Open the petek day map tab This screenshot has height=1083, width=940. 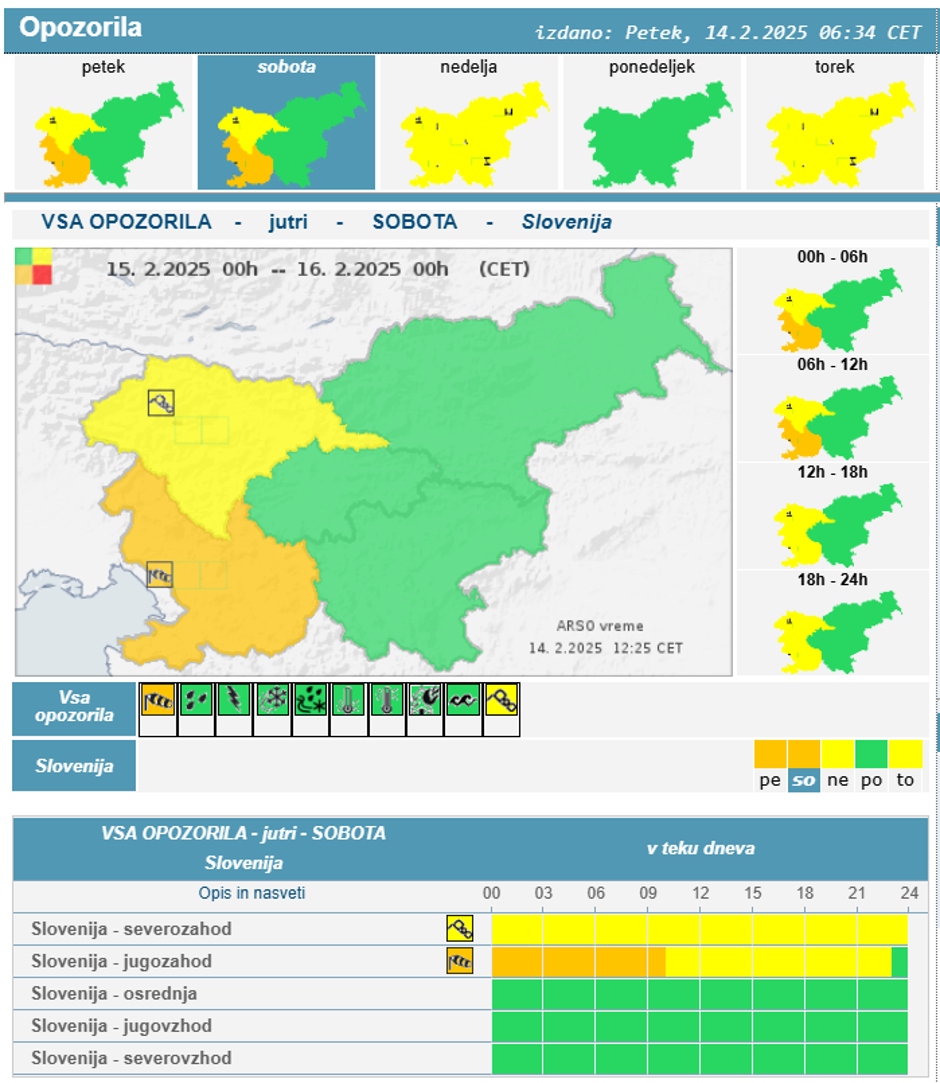pyautogui.click(x=103, y=123)
